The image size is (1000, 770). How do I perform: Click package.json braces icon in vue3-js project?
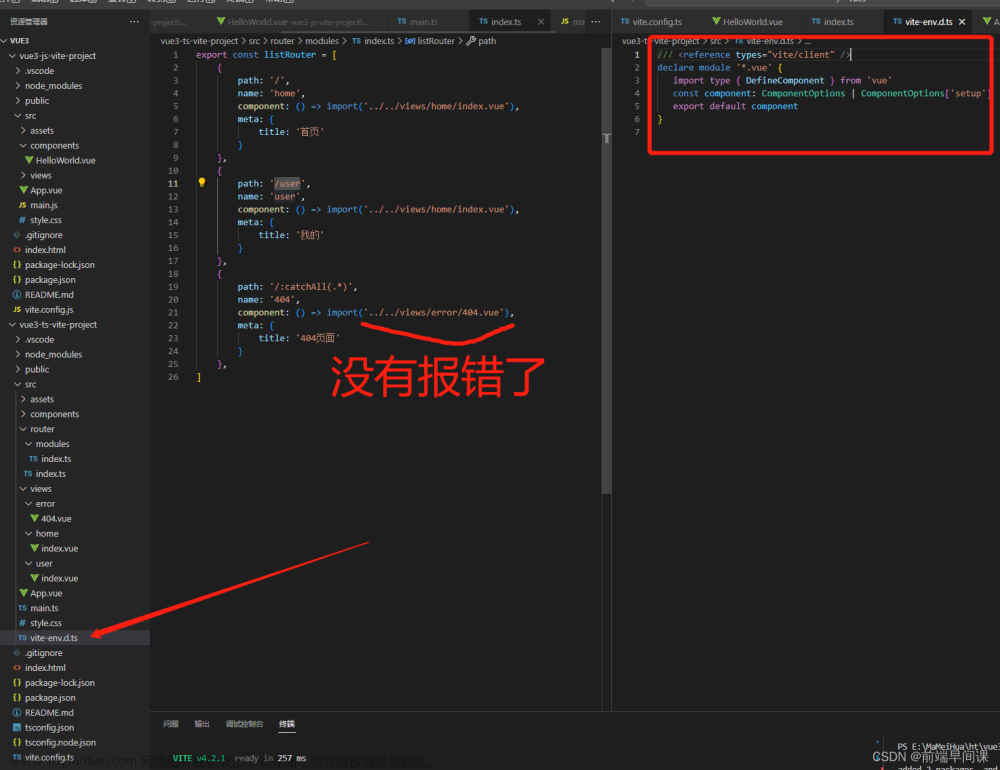17,279
